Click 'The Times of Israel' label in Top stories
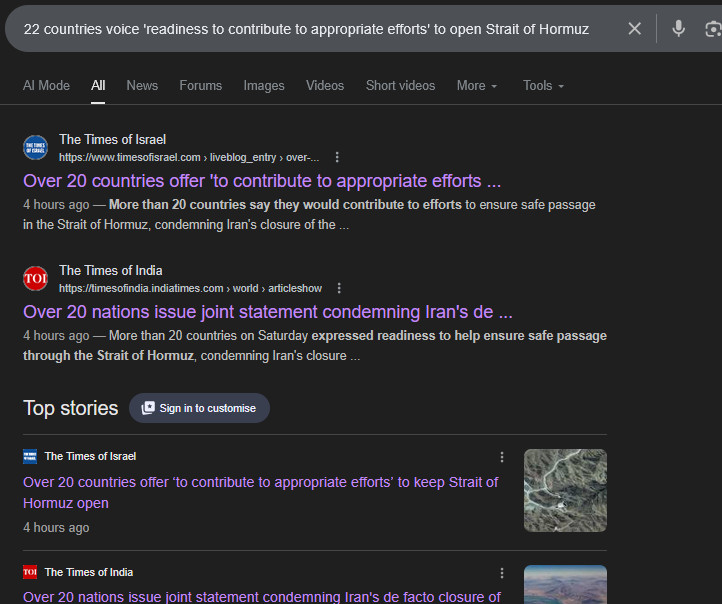Viewport: 722px width, 604px height. point(90,456)
